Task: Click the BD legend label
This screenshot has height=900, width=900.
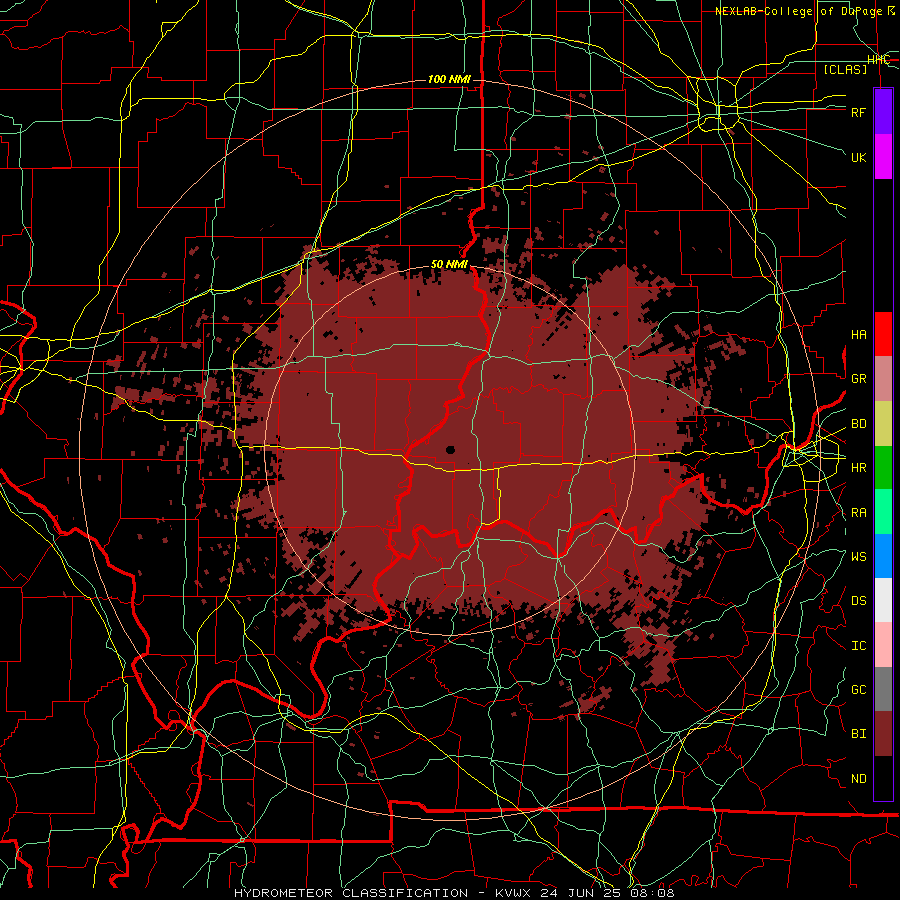Action: pyautogui.click(x=859, y=424)
